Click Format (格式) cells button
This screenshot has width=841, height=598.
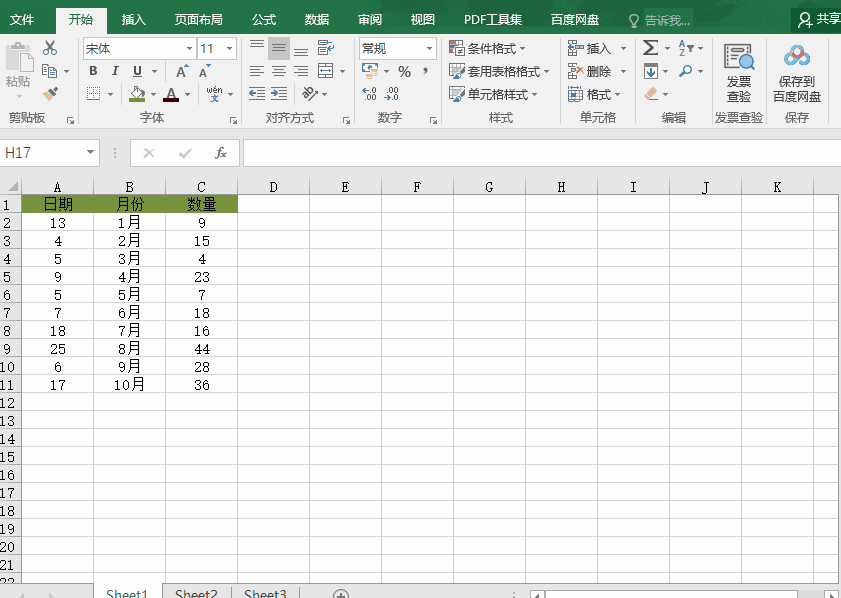click(594, 94)
